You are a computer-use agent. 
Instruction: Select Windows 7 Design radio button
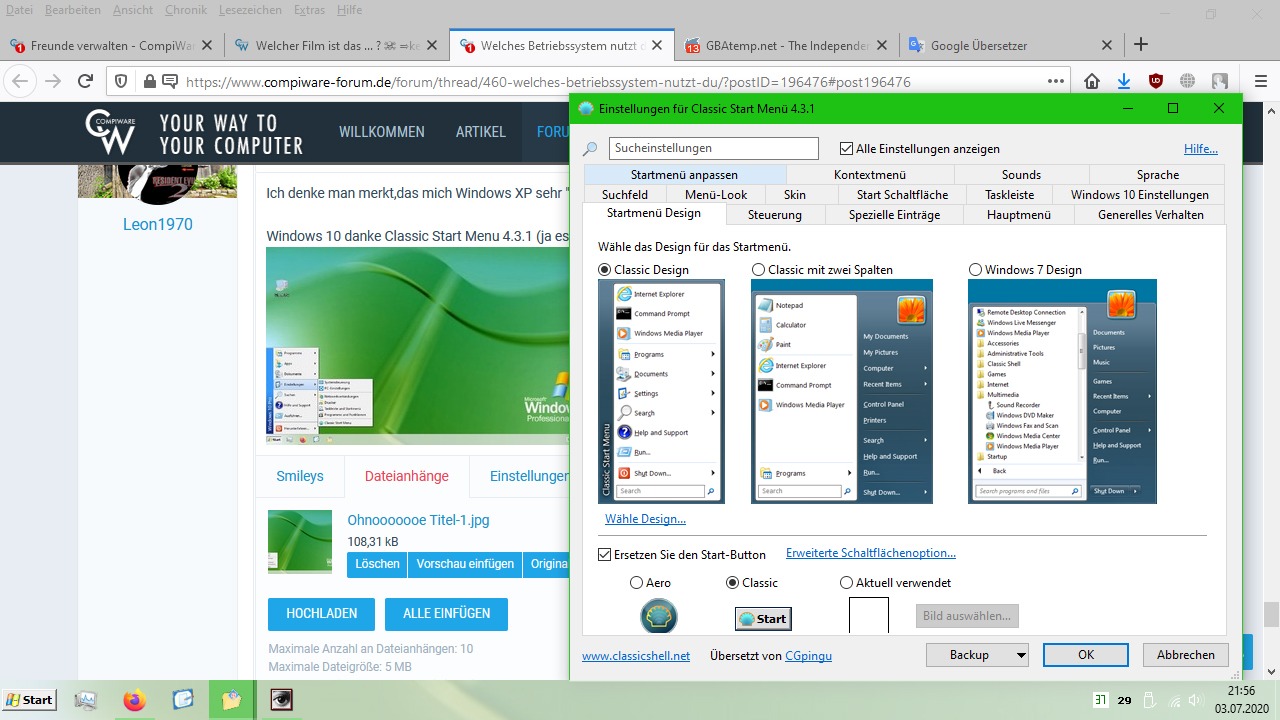975,270
